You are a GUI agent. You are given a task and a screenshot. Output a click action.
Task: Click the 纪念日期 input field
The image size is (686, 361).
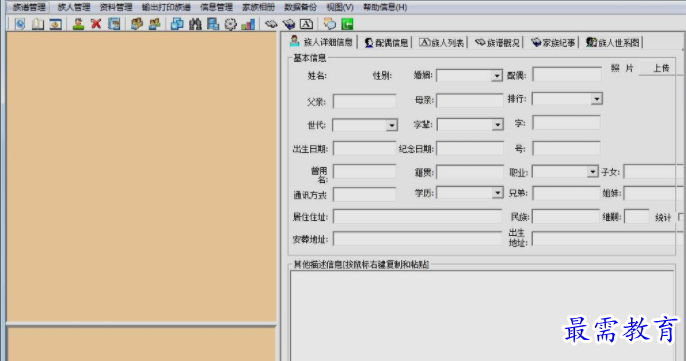pos(470,148)
